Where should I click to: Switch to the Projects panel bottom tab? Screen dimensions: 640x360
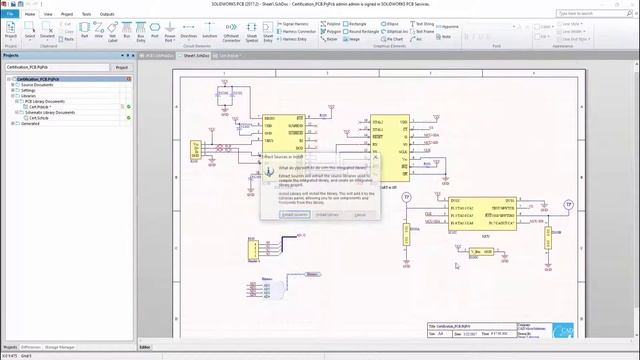[x=10, y=347]
